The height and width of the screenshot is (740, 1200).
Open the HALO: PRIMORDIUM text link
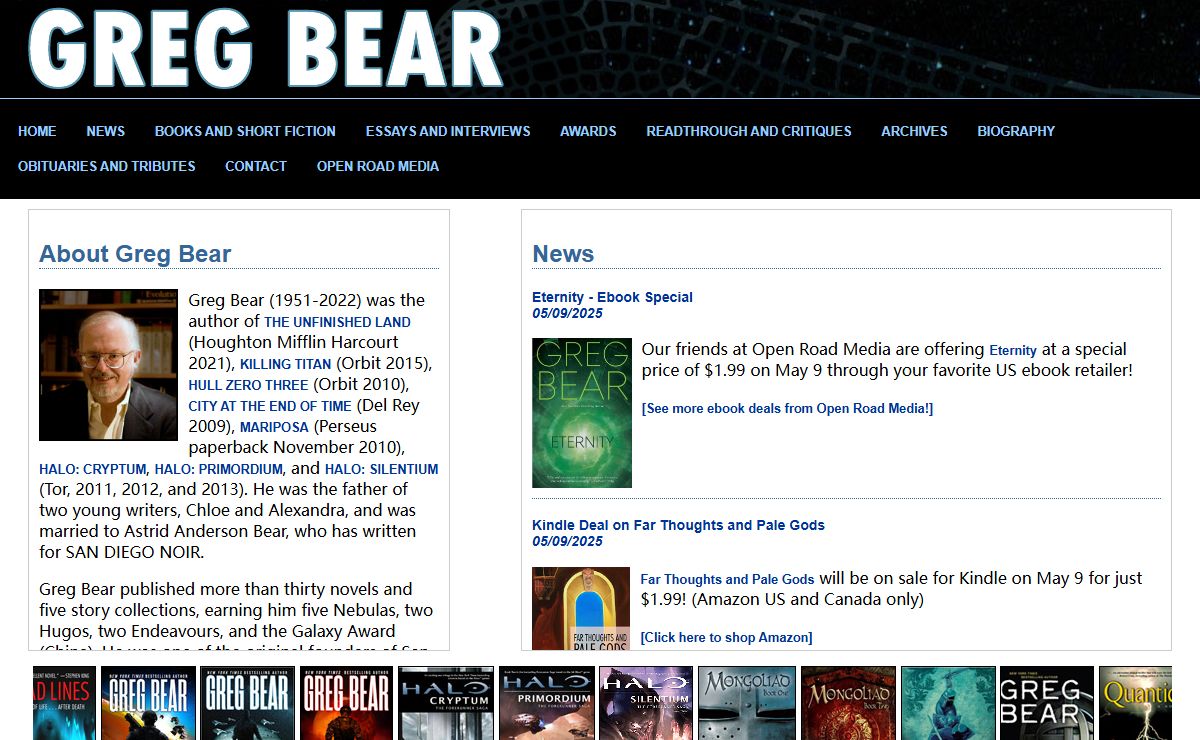coord(219,469)
